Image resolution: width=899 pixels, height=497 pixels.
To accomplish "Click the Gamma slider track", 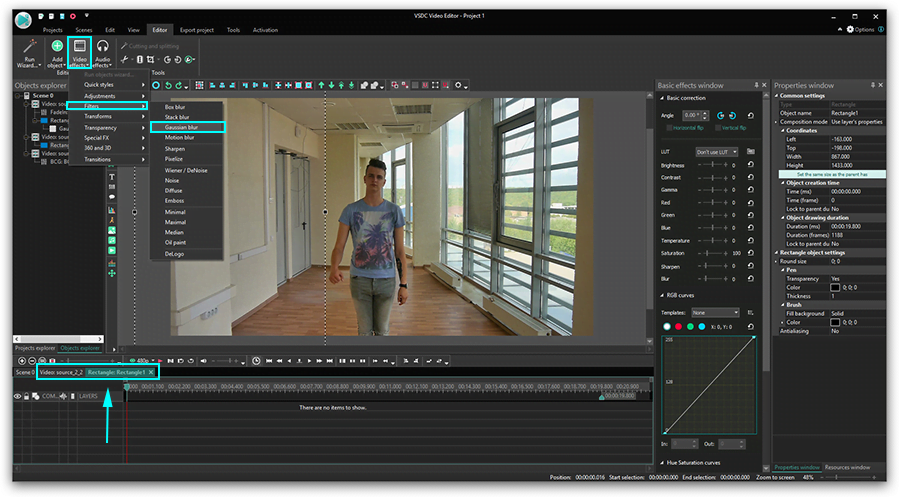I will (x=712, y=190).
